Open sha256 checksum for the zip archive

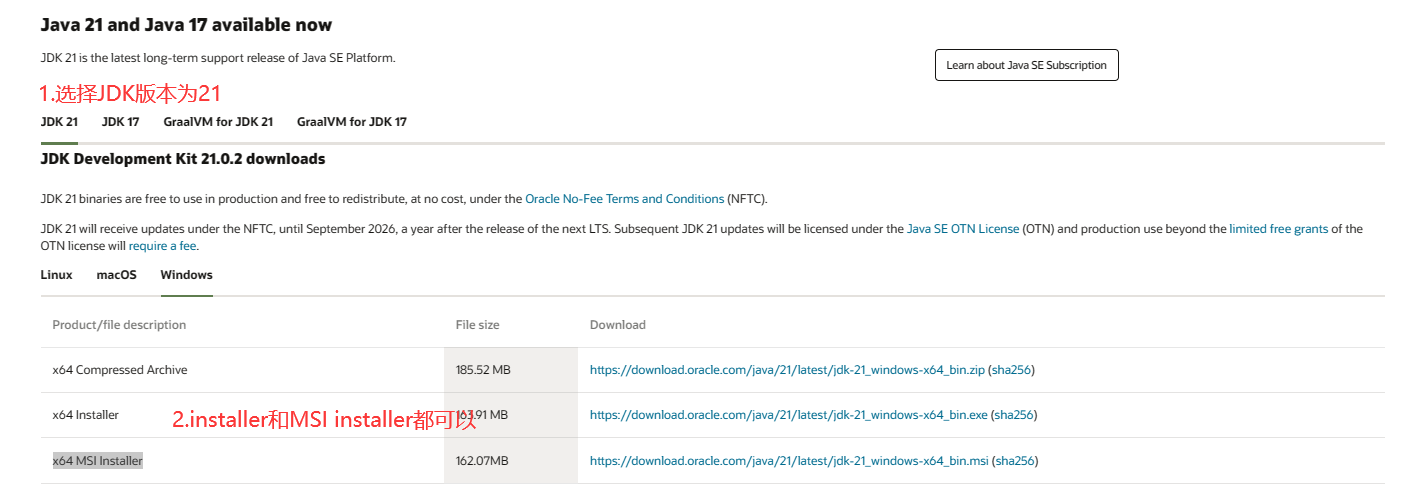click(x=1011, y=370)
